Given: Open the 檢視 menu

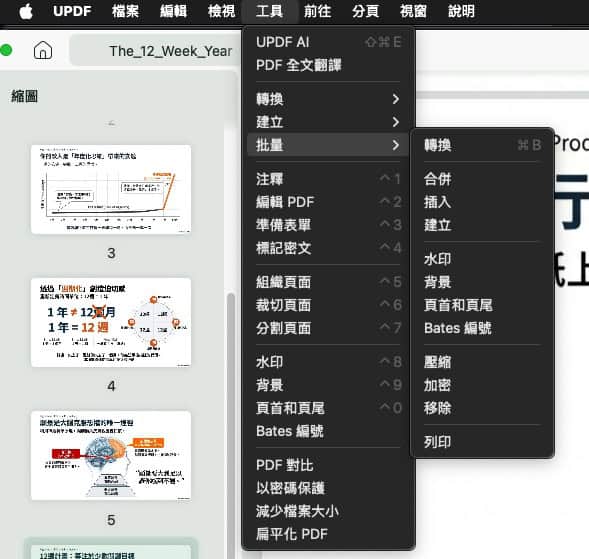Looking at the screenshot, I should tap(221, 11).
